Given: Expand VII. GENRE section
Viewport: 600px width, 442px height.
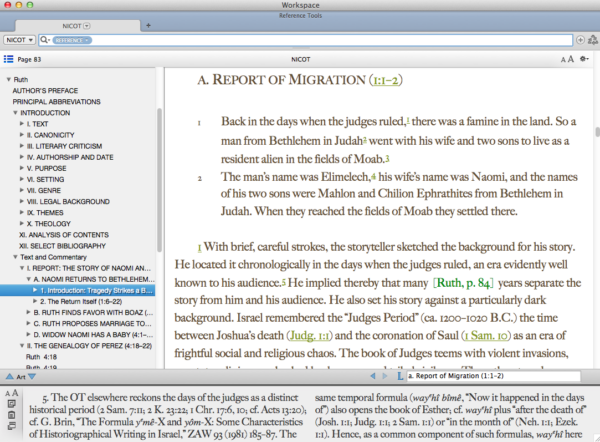Looking at the screenshot, I should point(22,190).
